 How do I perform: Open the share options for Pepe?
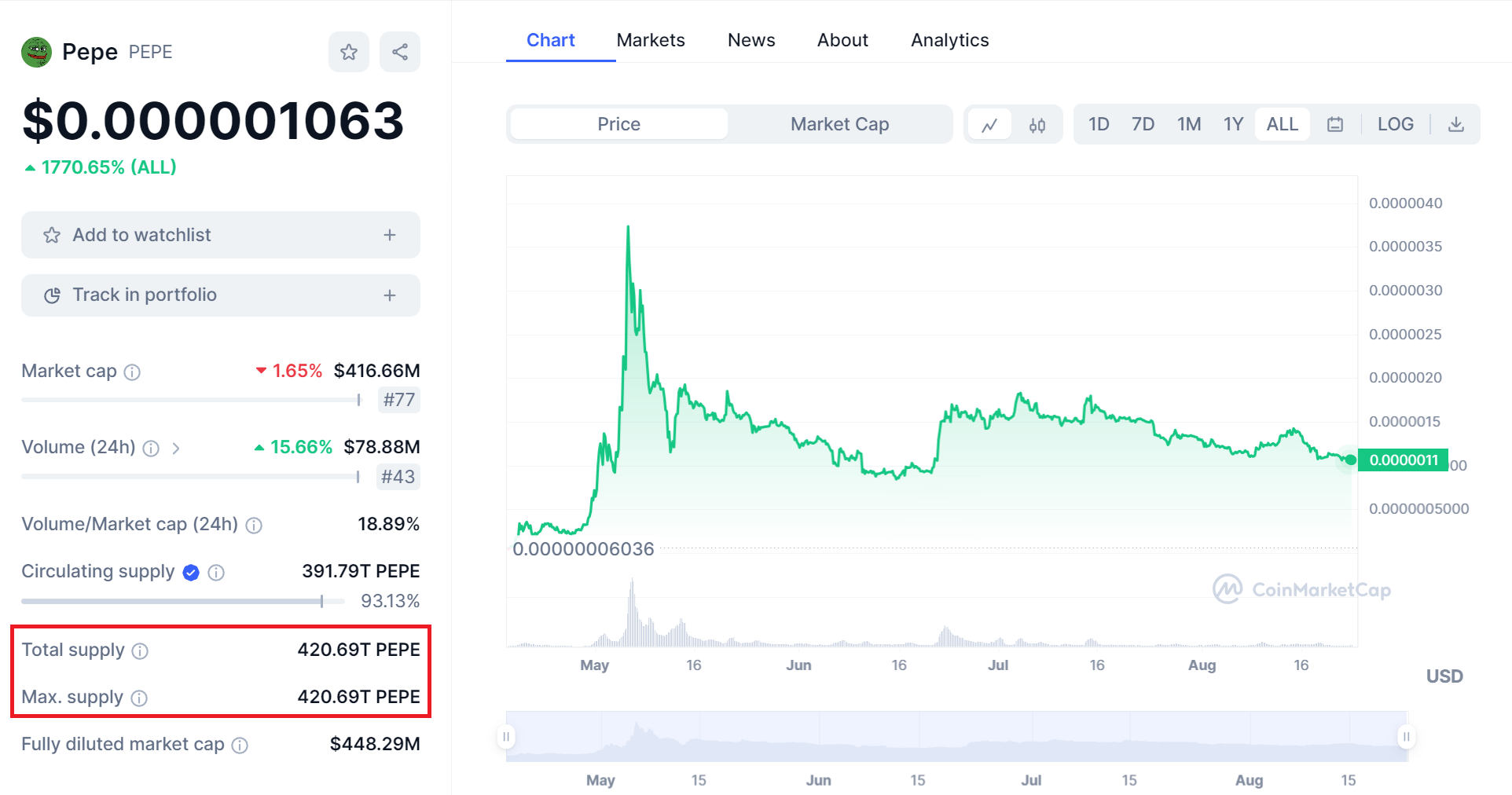[400, 51]
